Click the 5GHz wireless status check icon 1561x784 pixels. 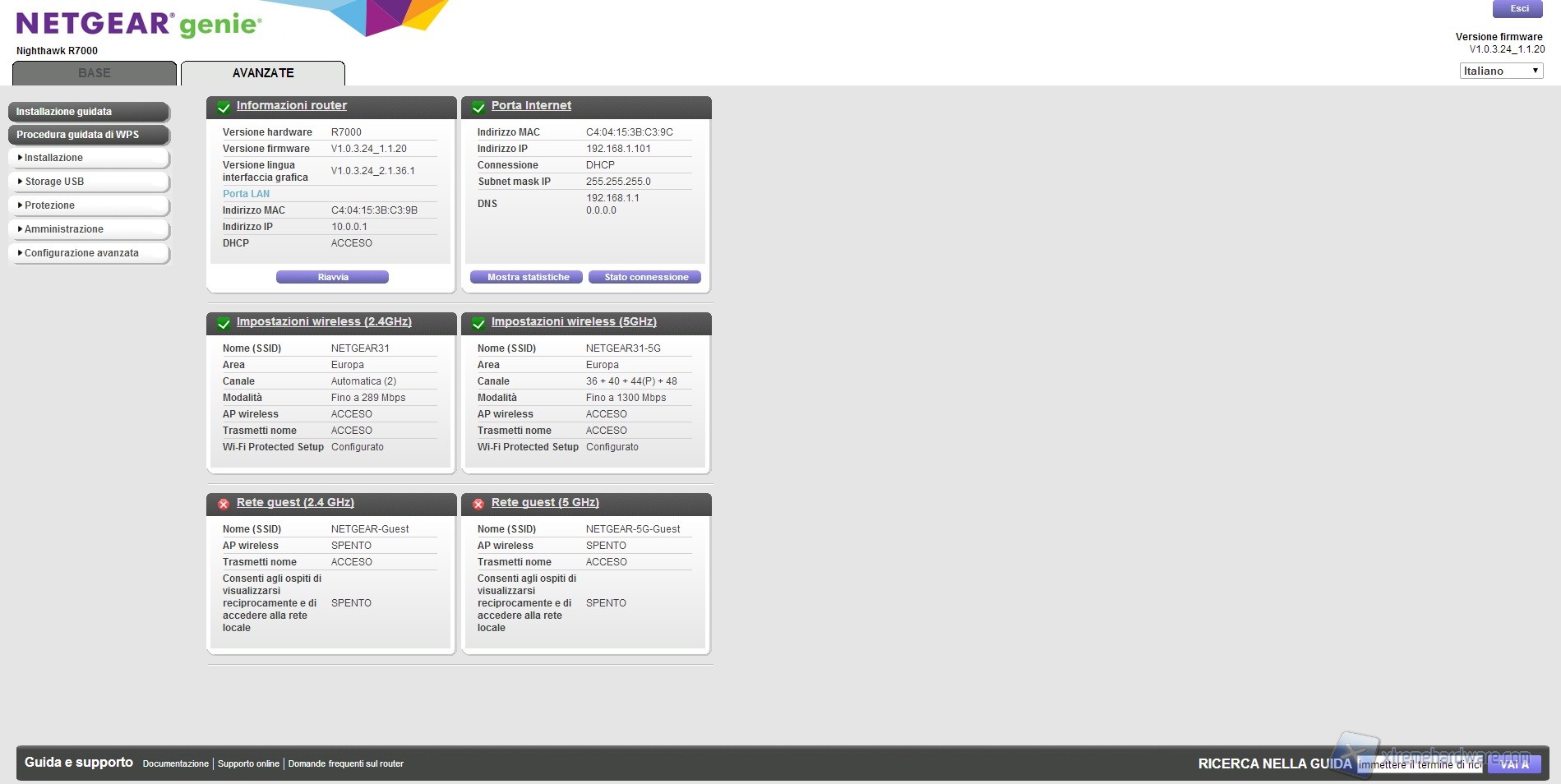478,324
